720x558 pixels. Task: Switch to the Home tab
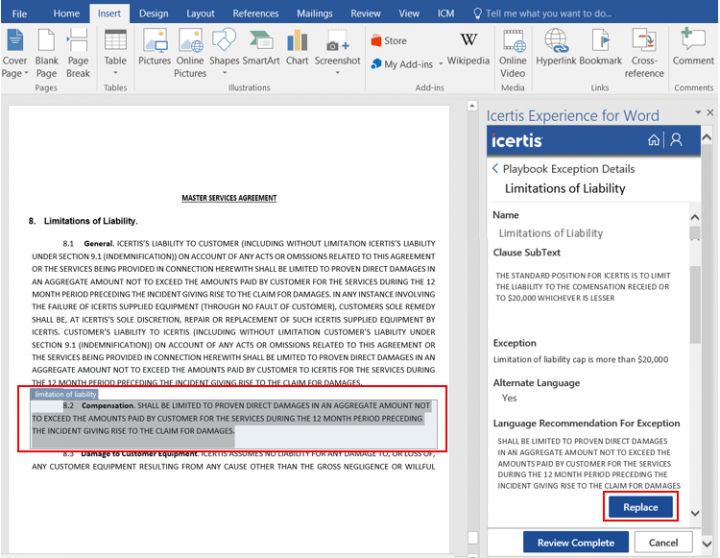tap(66, 14)
